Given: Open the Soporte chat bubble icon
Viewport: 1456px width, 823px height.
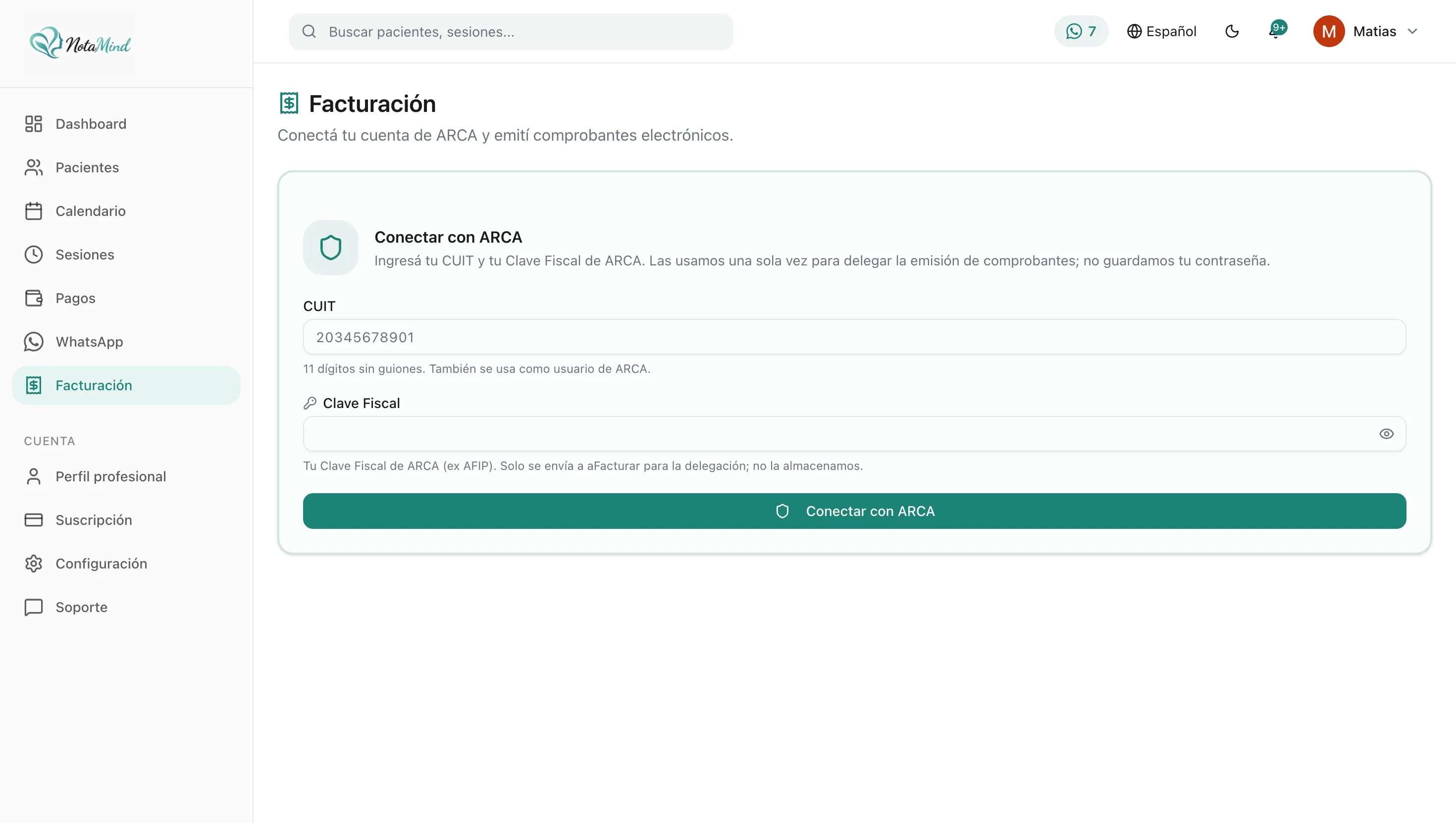Looking at the screenshot, I should coord(33,607).
